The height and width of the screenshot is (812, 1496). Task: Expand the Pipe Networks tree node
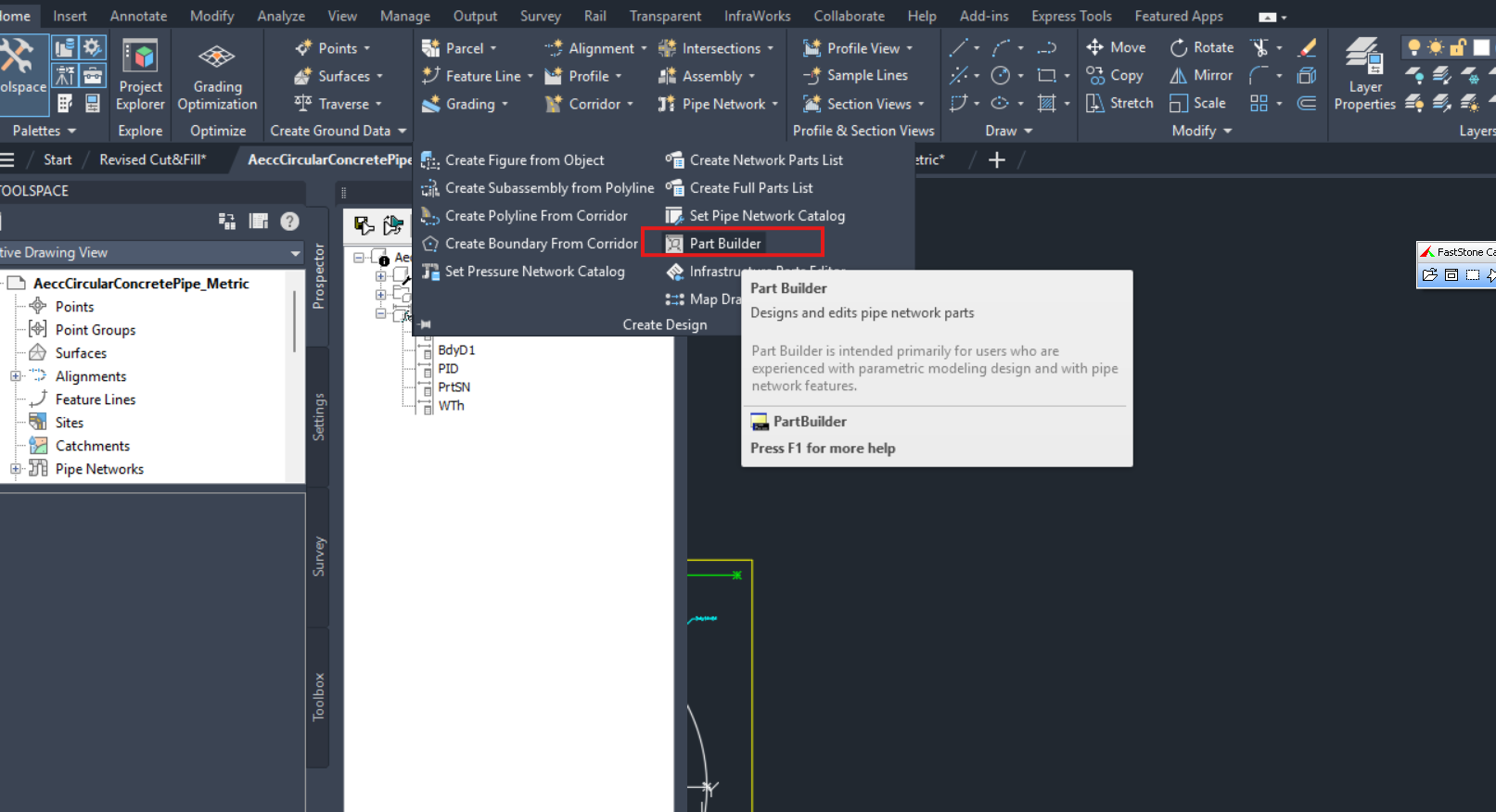[x=16, y=469]
